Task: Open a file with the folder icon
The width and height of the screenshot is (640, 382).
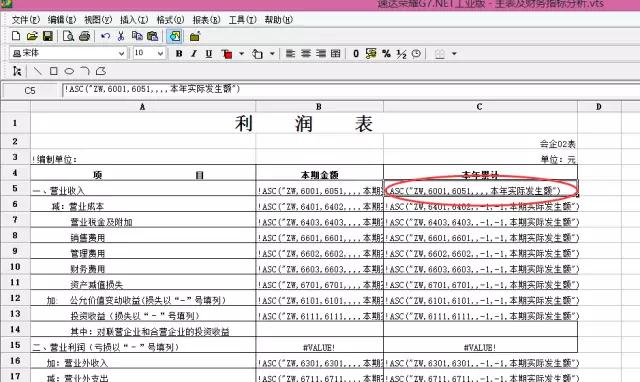Action: coord(32,36)
